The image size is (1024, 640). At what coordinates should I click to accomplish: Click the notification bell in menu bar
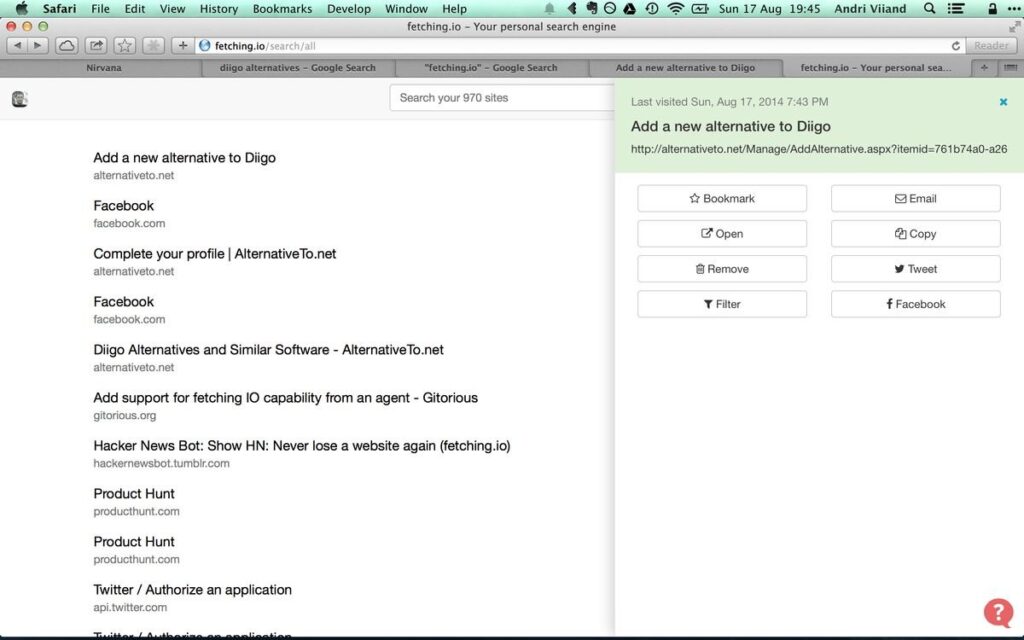[x=549, y=8]
